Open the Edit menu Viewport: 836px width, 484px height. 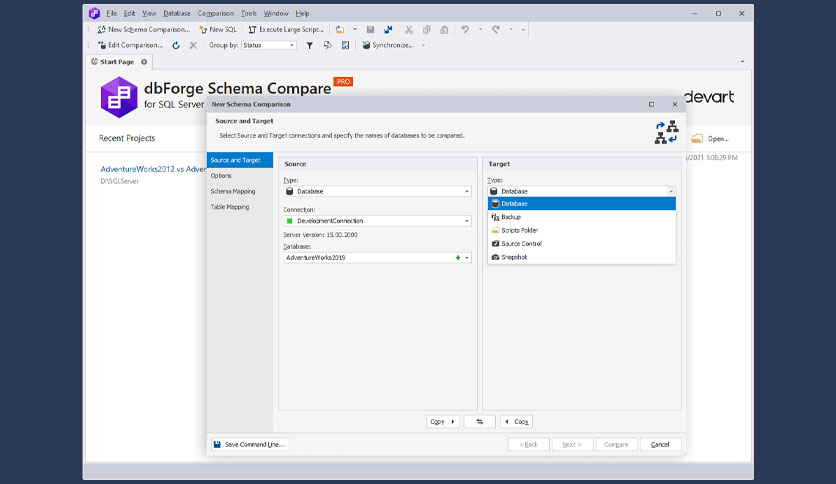pos(129,13)
